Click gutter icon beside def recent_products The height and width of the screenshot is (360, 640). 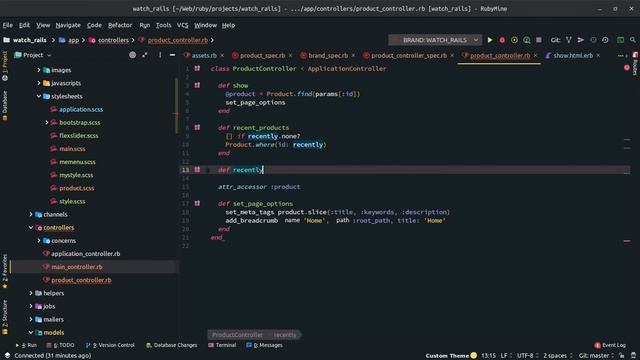click(197, 128)
